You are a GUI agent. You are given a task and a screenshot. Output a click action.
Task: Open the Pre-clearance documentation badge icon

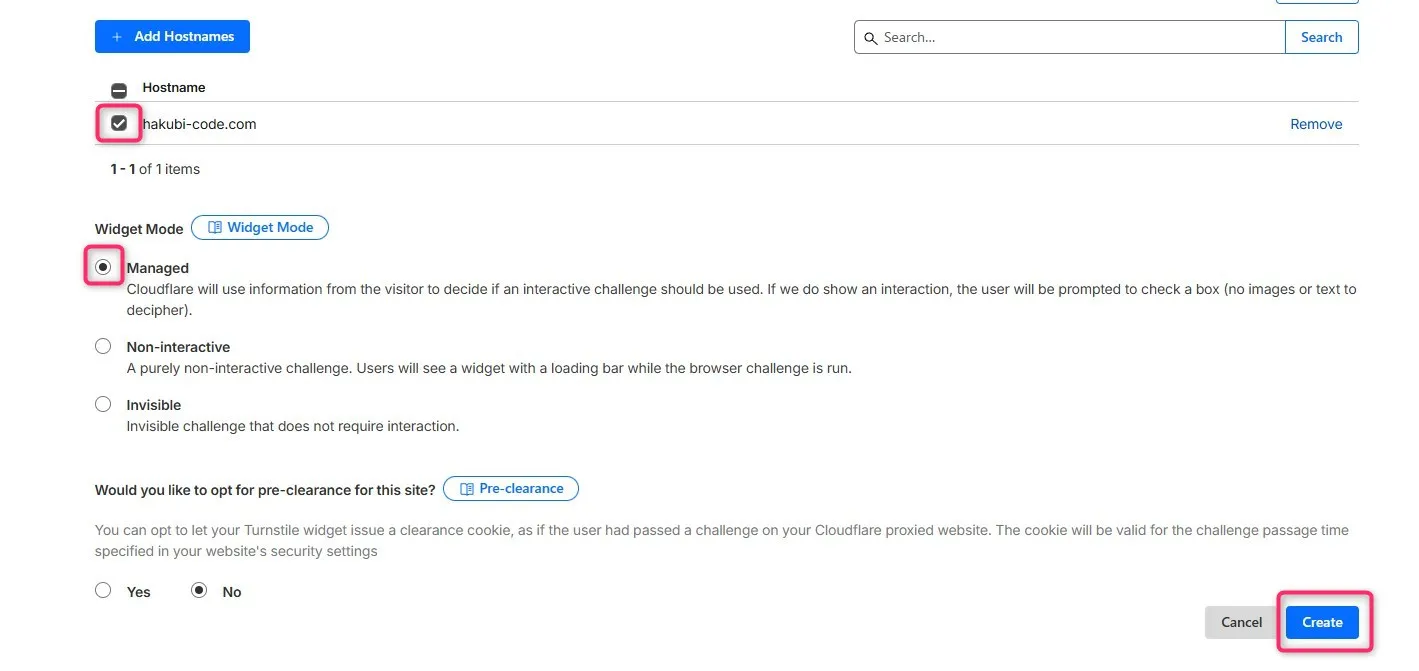(x=467, y=488)
